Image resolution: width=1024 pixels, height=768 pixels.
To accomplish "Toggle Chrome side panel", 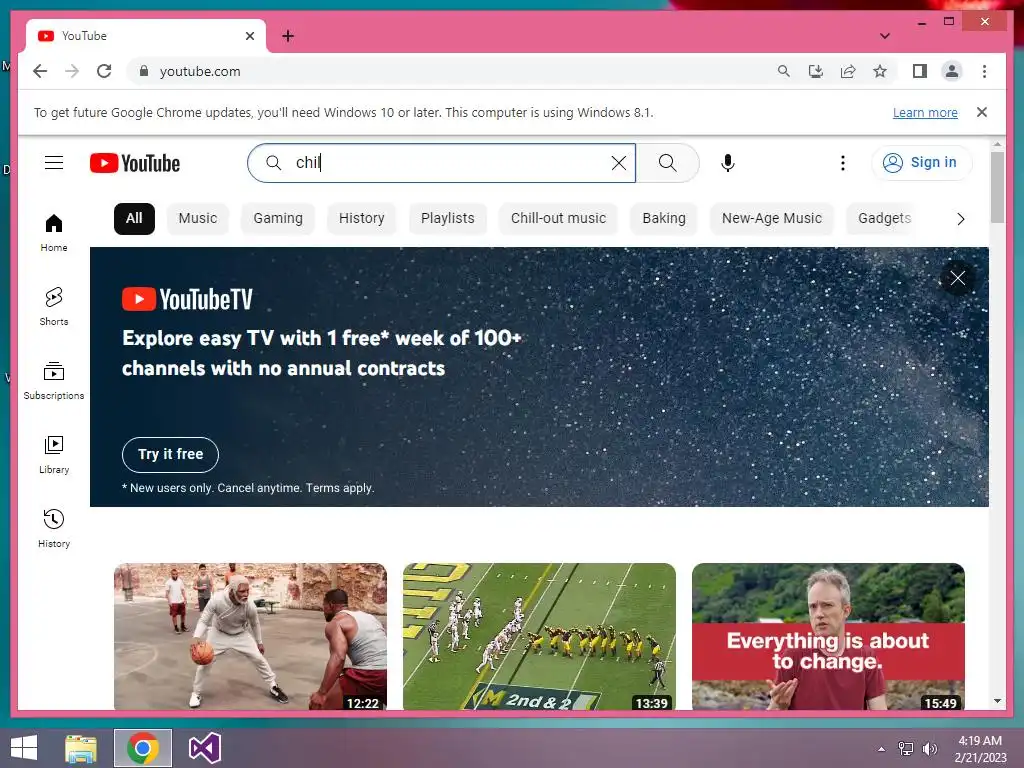I will coord(920,71).
